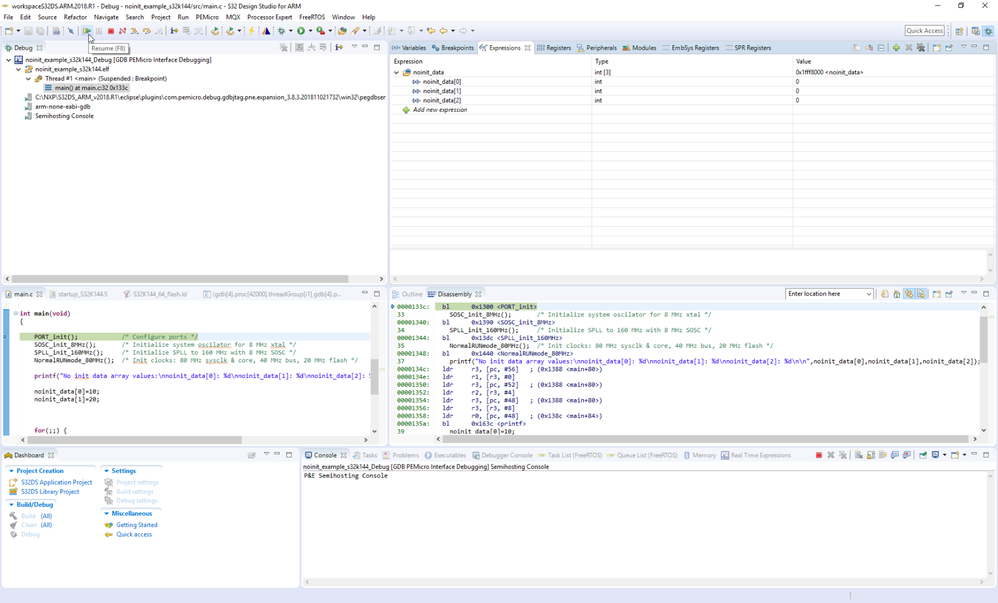Collapse the Thread #1 main node
The image size is (998, 603).
29,78
